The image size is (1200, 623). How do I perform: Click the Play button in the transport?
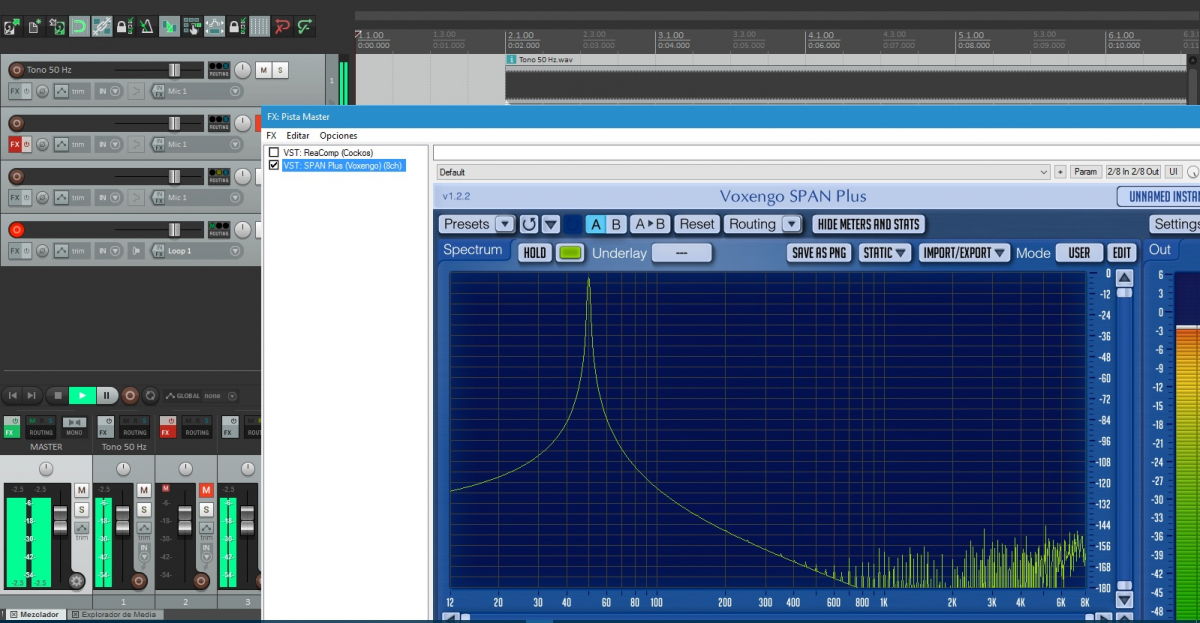tap(83, 396)
